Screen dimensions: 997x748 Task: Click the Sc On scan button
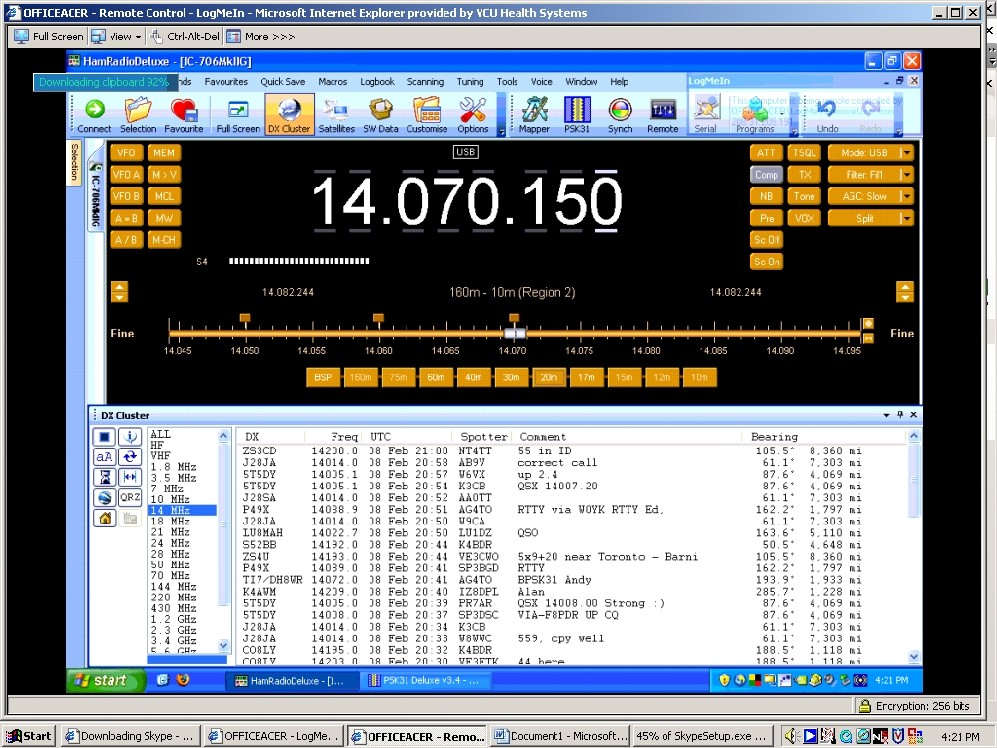[766, 261]
